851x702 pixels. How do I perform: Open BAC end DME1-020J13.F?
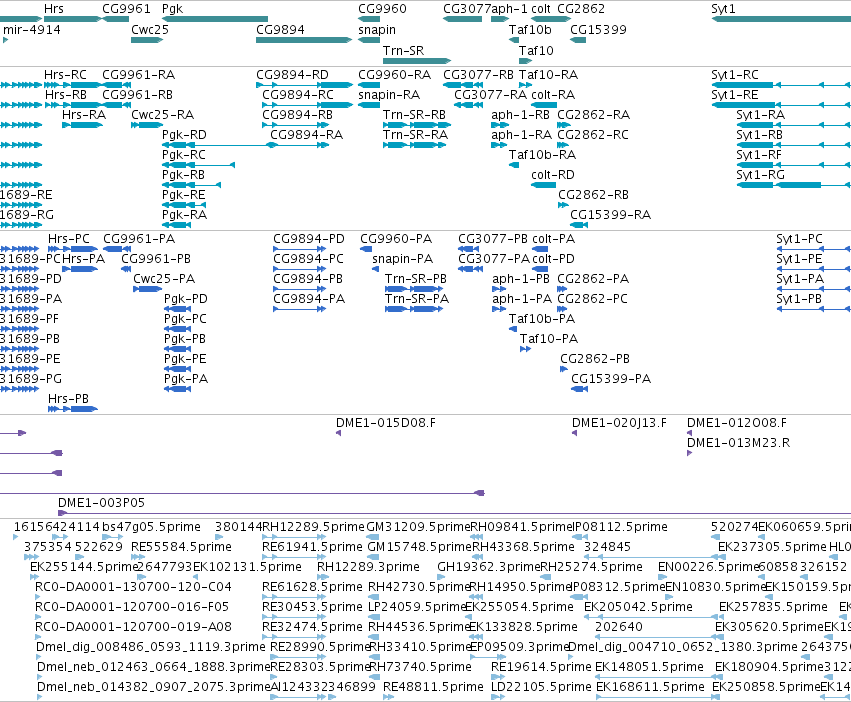(574, 433)
